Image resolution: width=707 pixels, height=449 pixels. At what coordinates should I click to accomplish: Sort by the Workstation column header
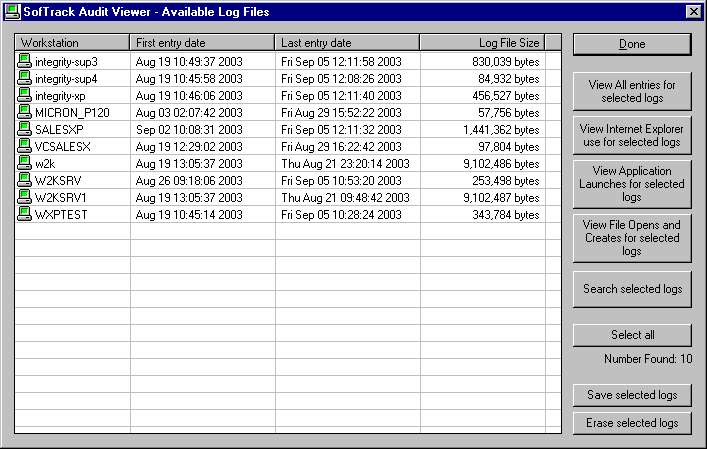tap(72, 43)
